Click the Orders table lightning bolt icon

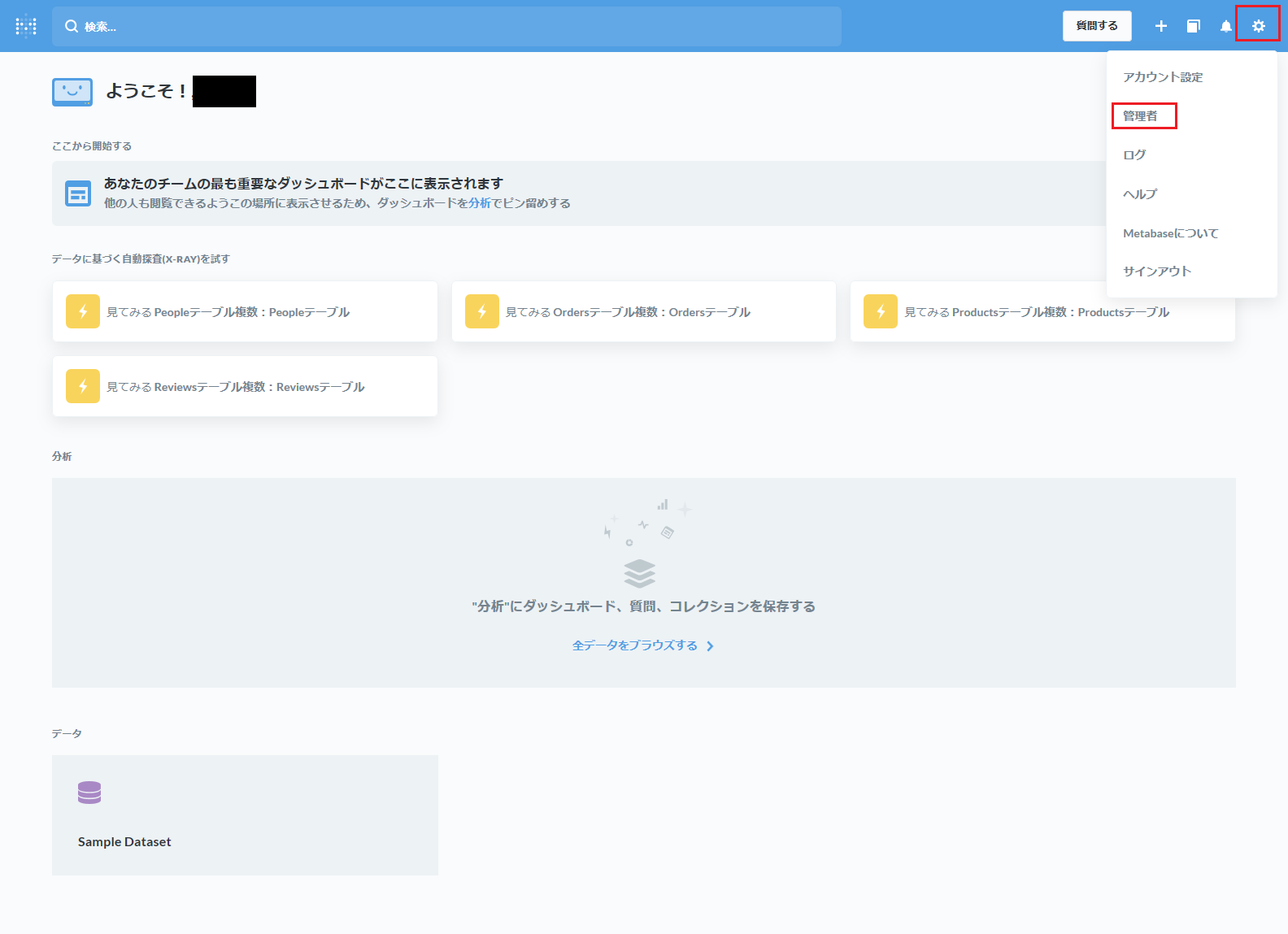482,311
